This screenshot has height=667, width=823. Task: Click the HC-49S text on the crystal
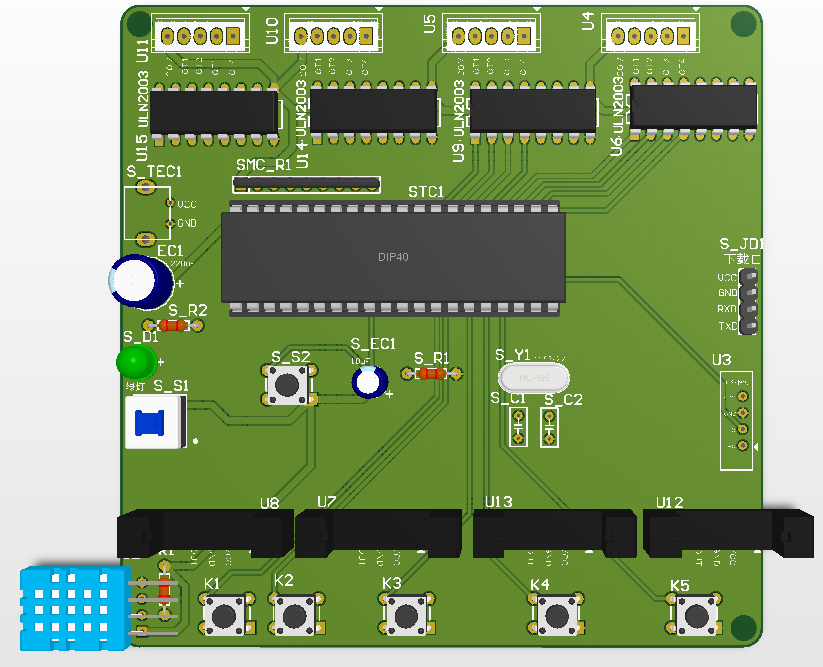coord(534,378)
